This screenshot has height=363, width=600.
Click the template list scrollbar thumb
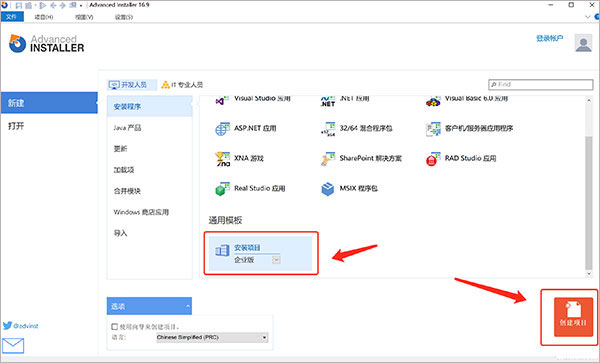(x=589, y=203)
